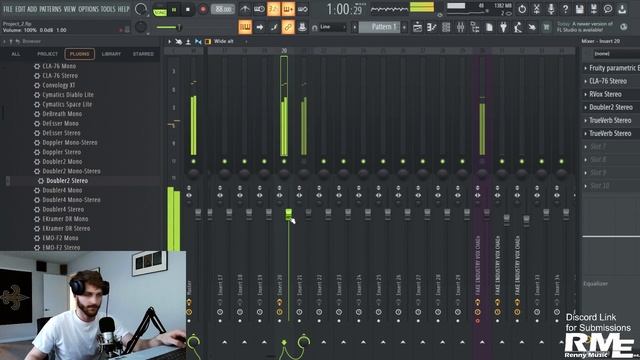Select Convology XT plugin in browser
640x360 pixels.
(59, 85)
